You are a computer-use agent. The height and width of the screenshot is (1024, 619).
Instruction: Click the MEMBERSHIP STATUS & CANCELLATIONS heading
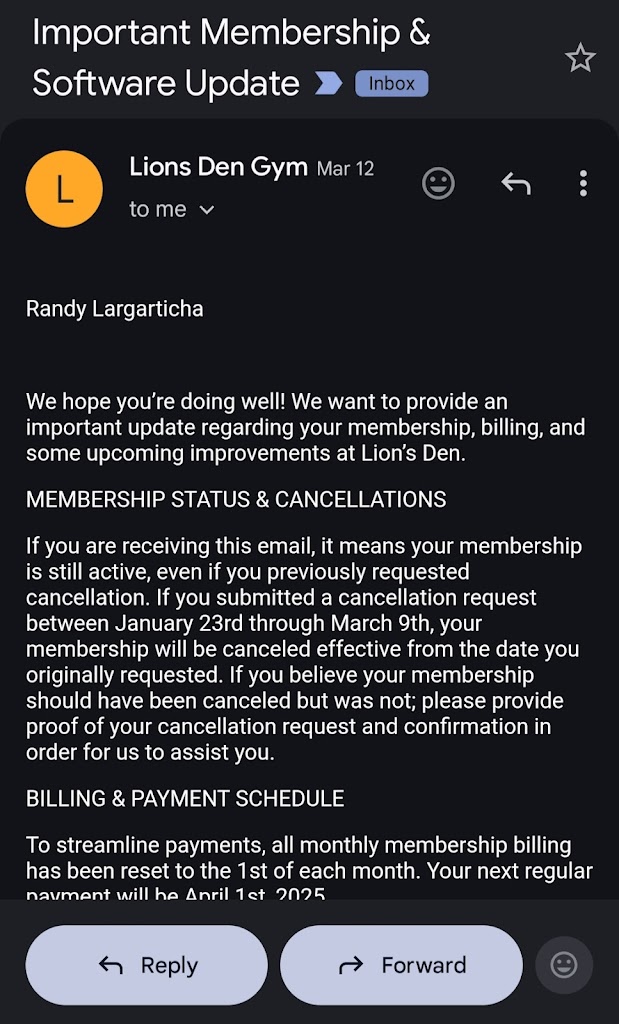click(x=236, y=499)
